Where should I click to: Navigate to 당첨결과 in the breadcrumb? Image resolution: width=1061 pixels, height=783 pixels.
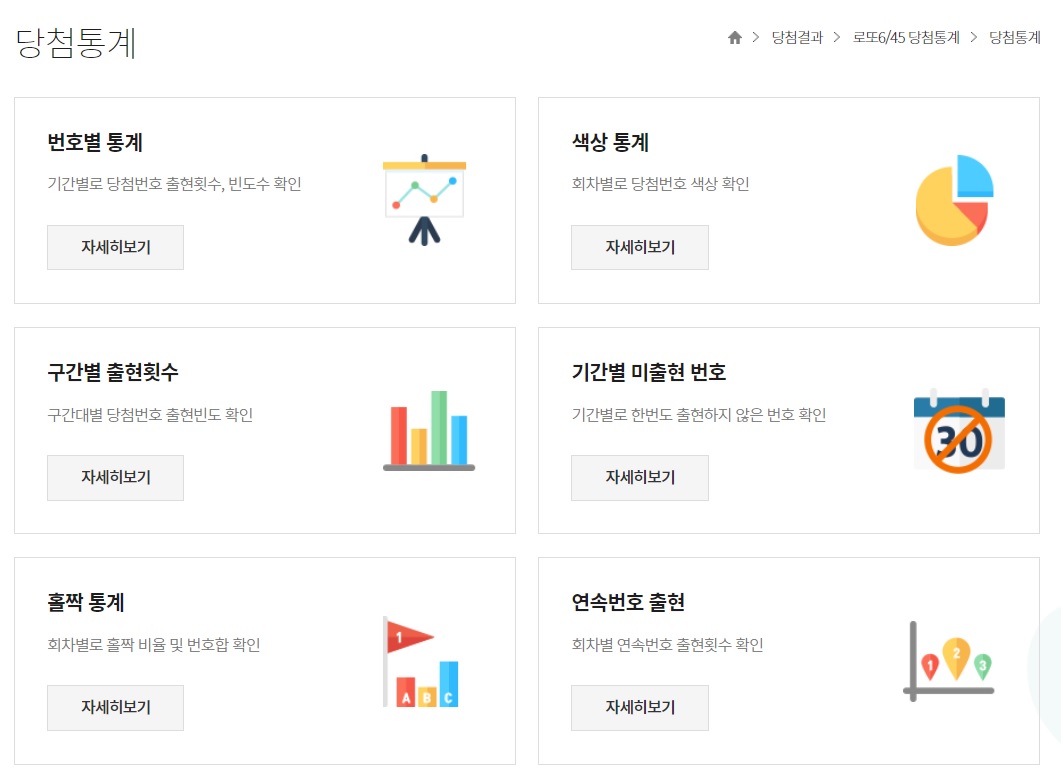coord(795,37)
